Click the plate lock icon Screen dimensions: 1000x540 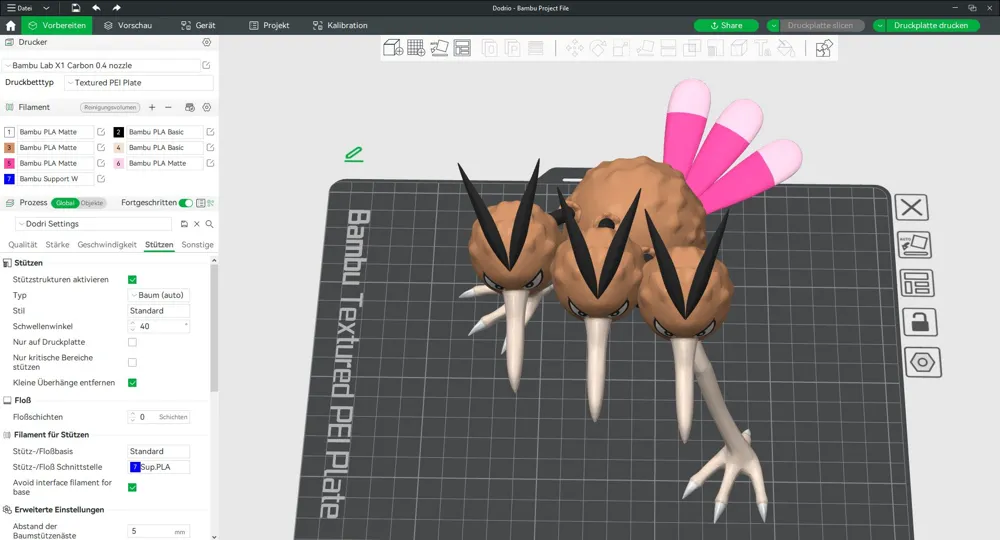(920, 322)
